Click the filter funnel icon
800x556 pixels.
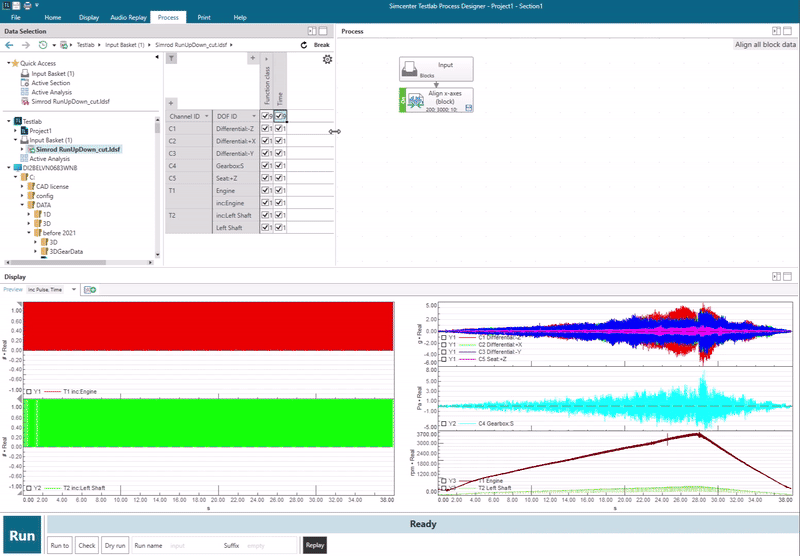pos(171,58)
